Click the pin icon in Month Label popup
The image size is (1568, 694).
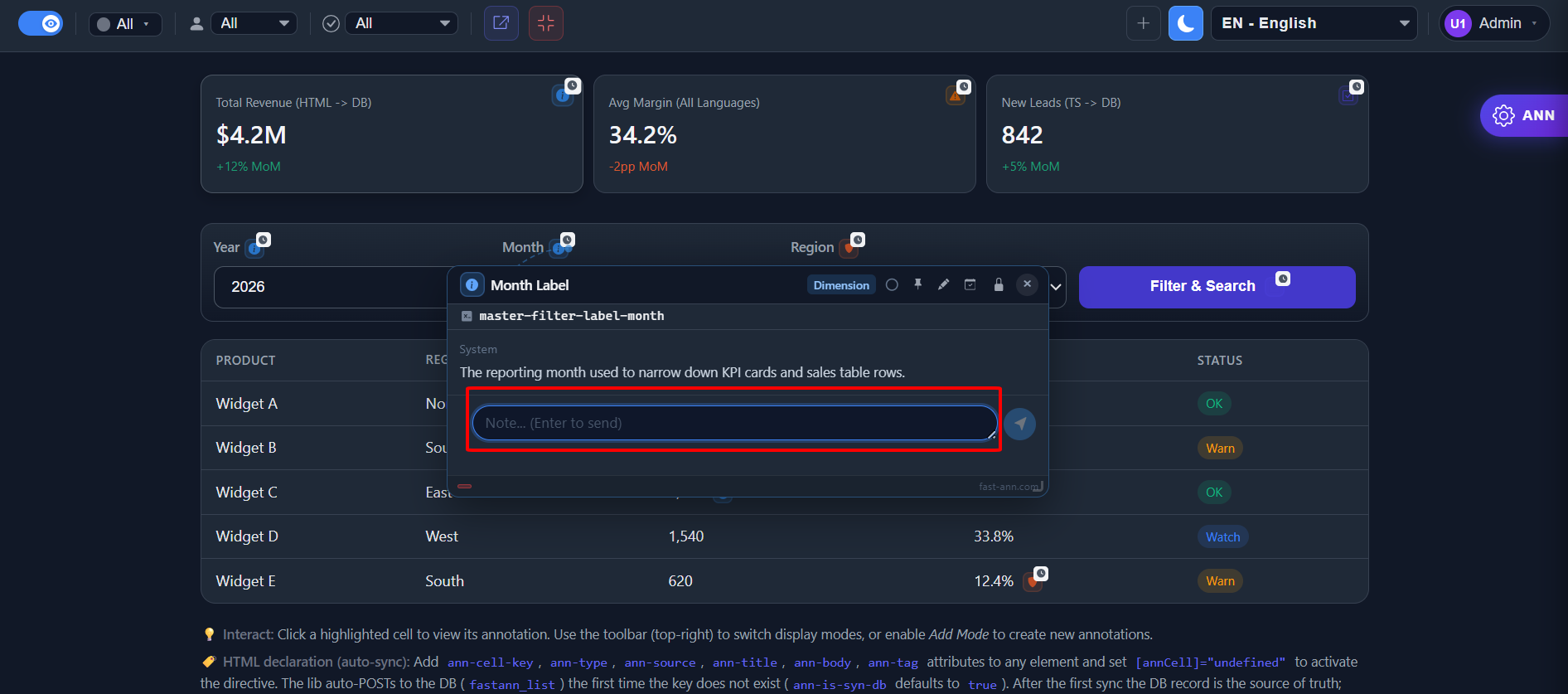pos(917,284)
